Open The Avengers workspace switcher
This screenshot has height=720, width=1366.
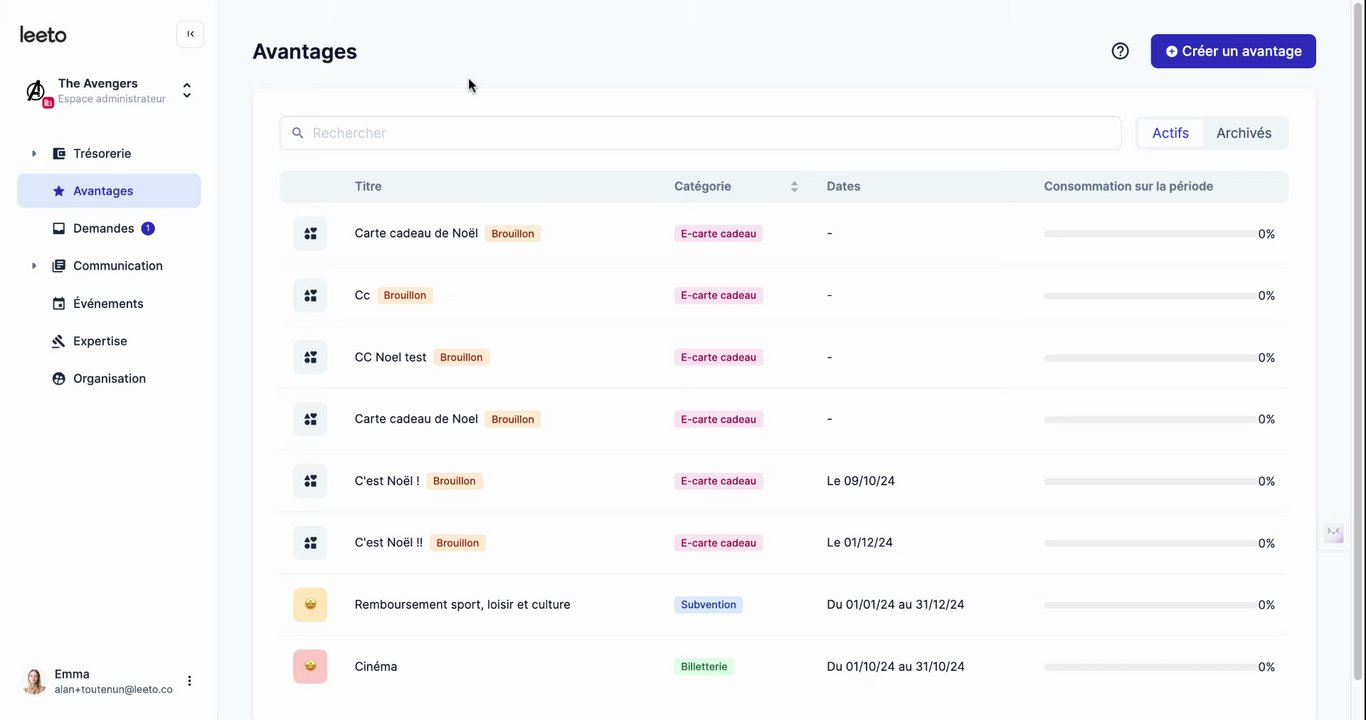[x=186, y=91]
